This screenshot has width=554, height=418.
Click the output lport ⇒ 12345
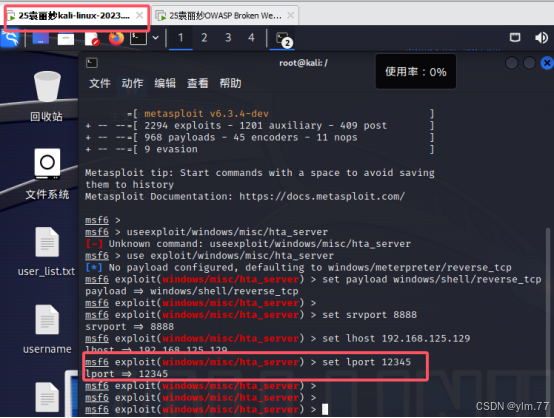[126, 374]
